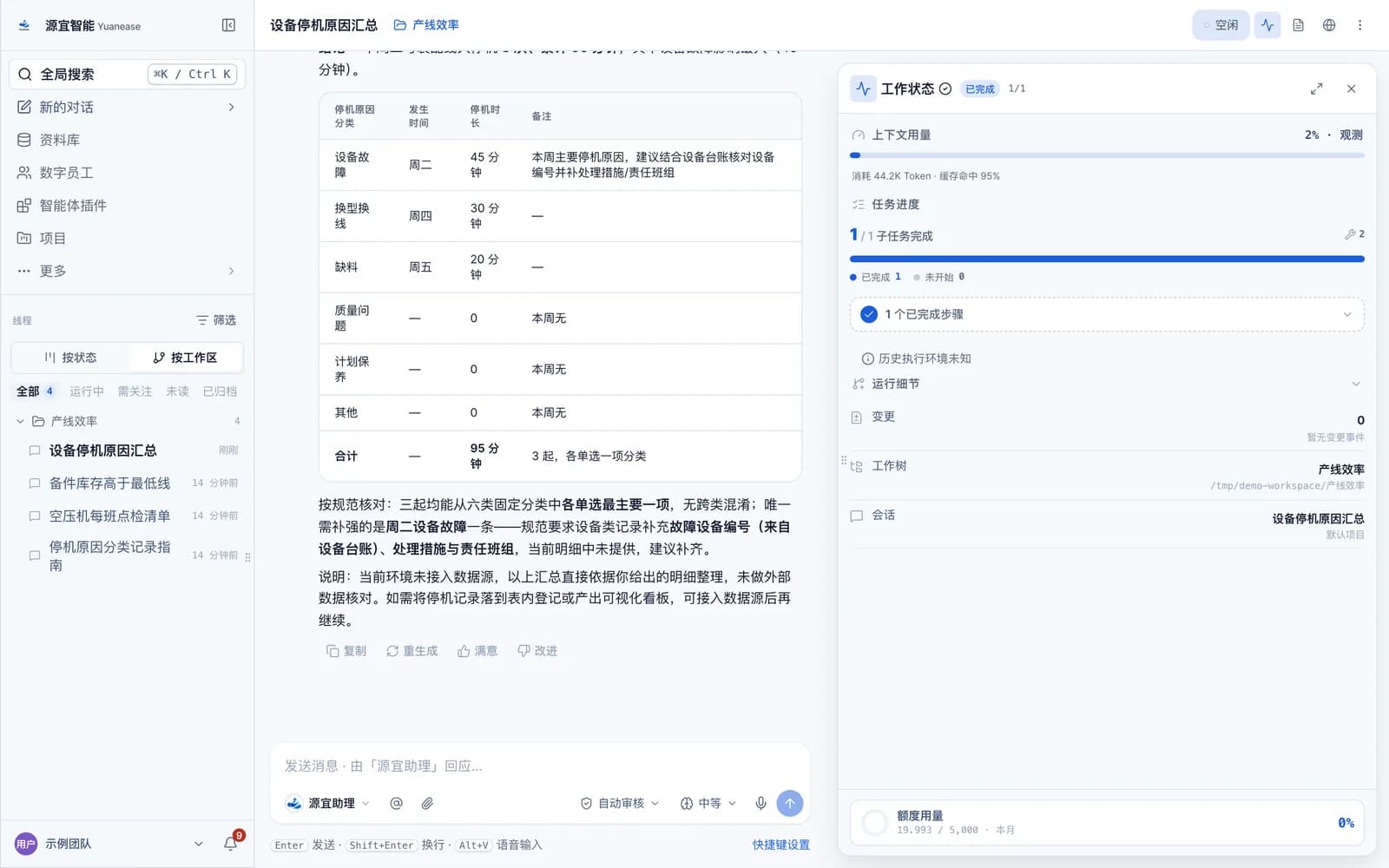Click the 筛选 filter button

216,320
